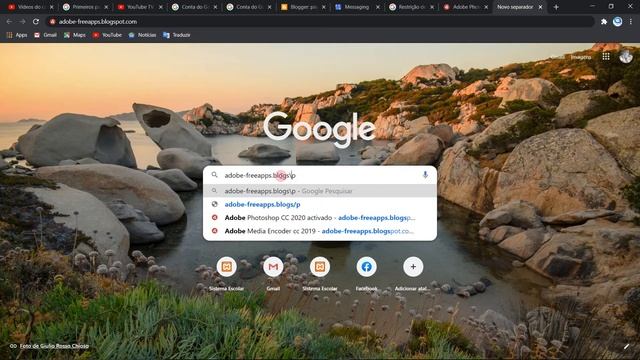Switch to the Videos YouTube tab
The height and width of the screenshot is (360, 640).
pyautogui.click(x=29, y=7)
